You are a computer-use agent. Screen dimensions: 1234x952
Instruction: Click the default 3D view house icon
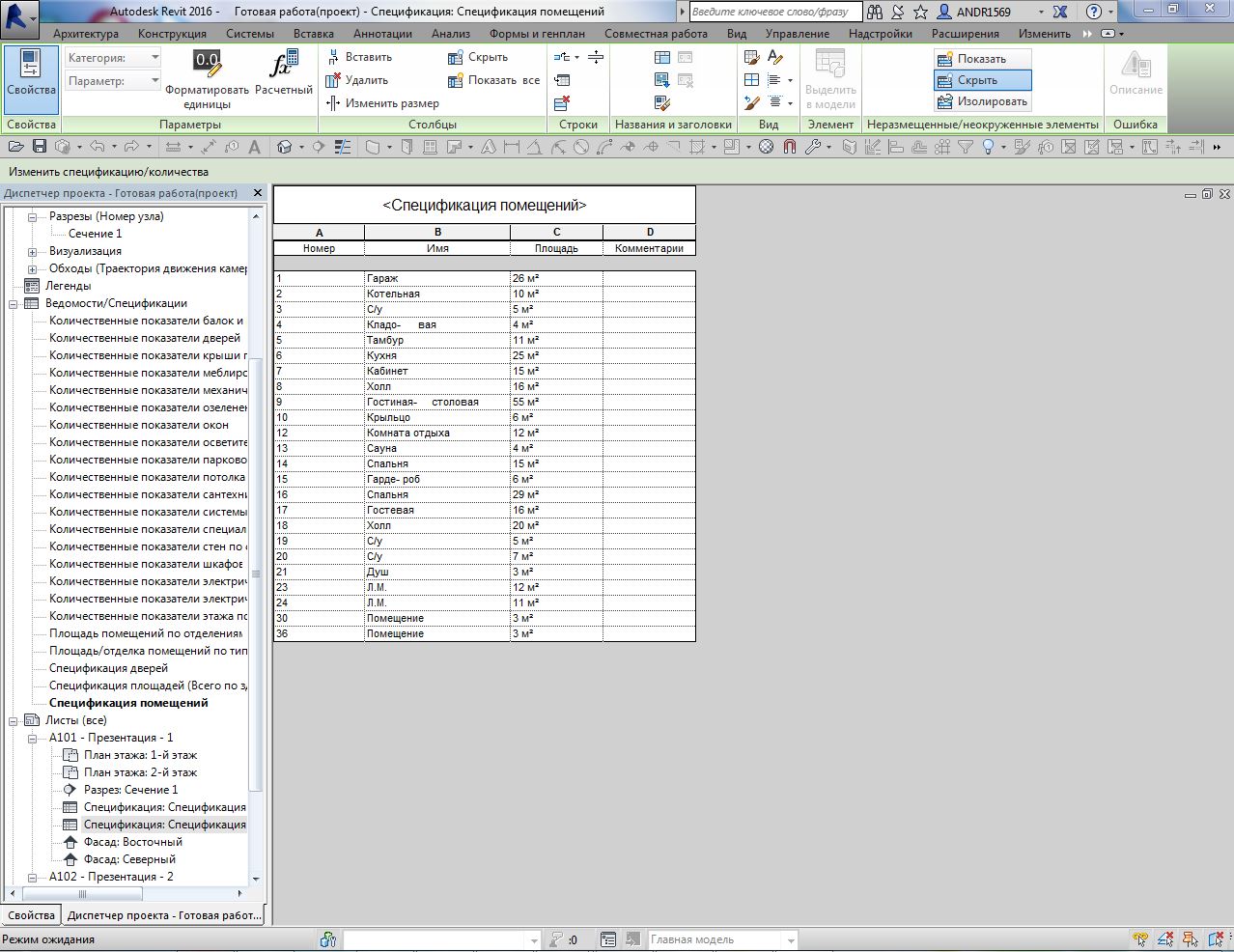tap(285, 147)
